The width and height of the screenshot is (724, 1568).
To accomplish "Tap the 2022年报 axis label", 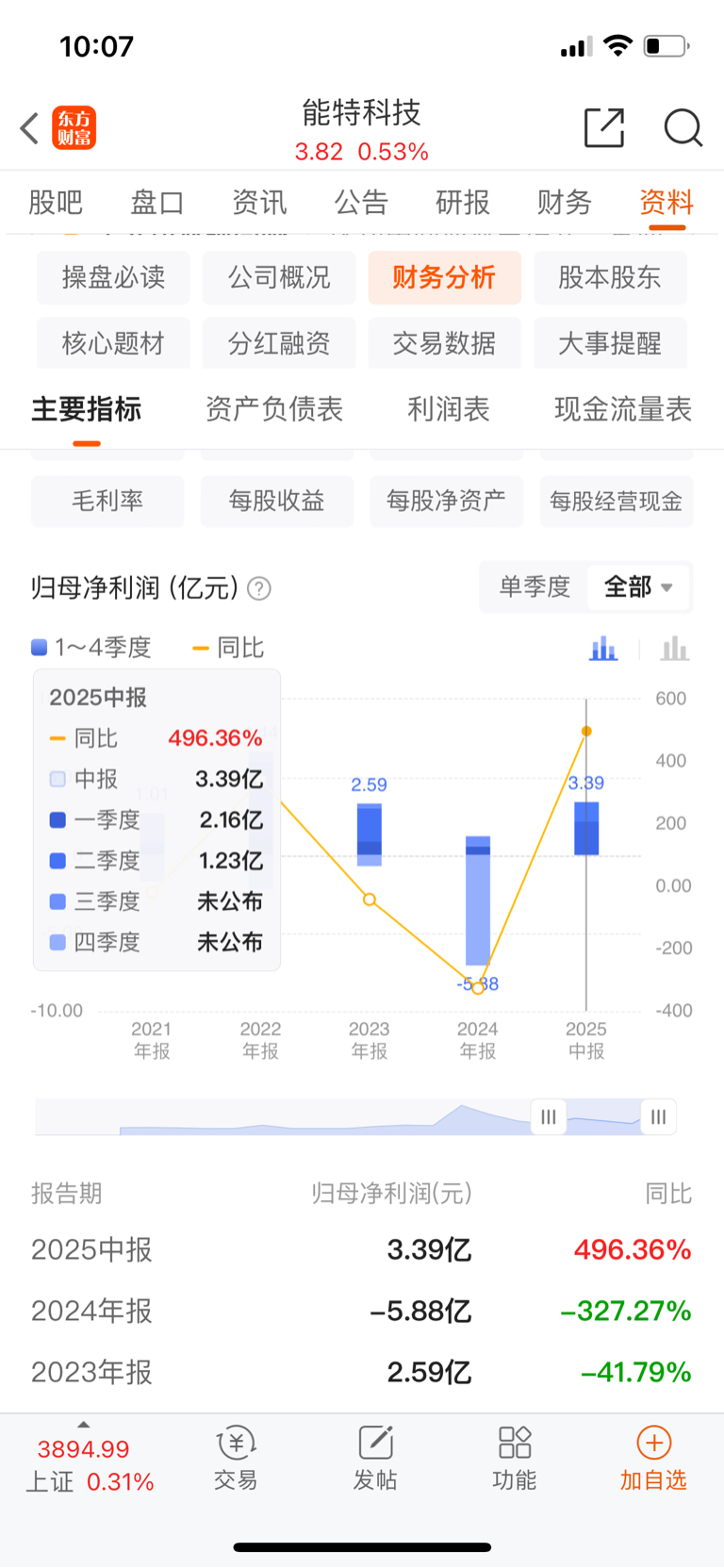I will tap(261, 1040).
